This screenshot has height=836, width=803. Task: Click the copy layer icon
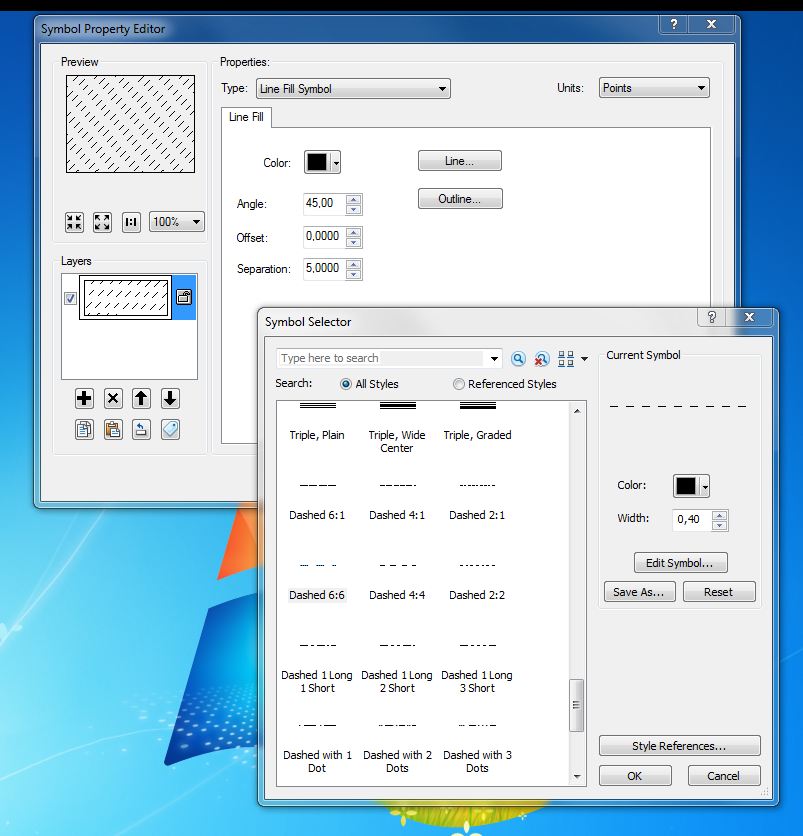(x=84, y=429)
